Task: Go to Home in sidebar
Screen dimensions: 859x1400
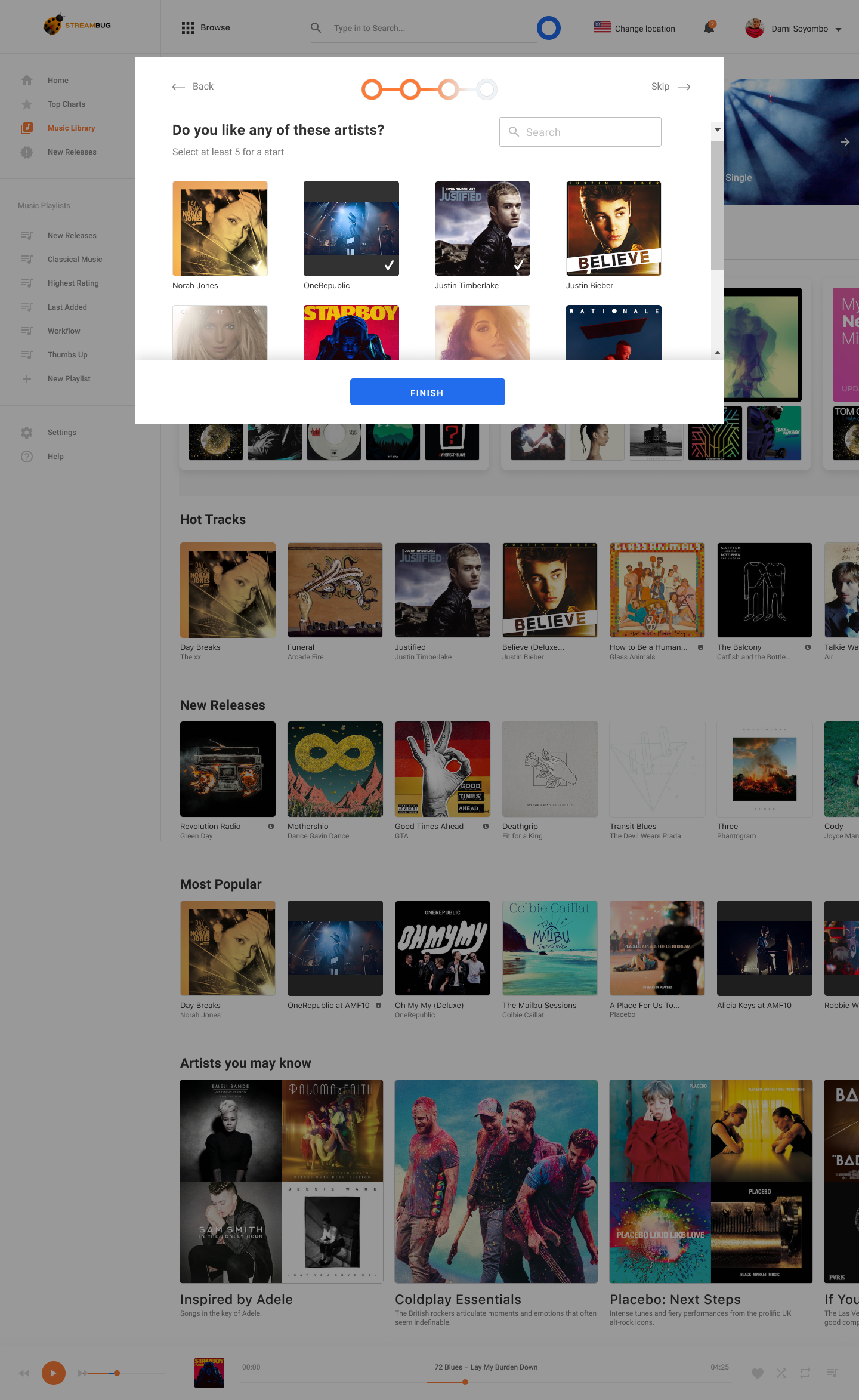Action: tap(58, 80)
